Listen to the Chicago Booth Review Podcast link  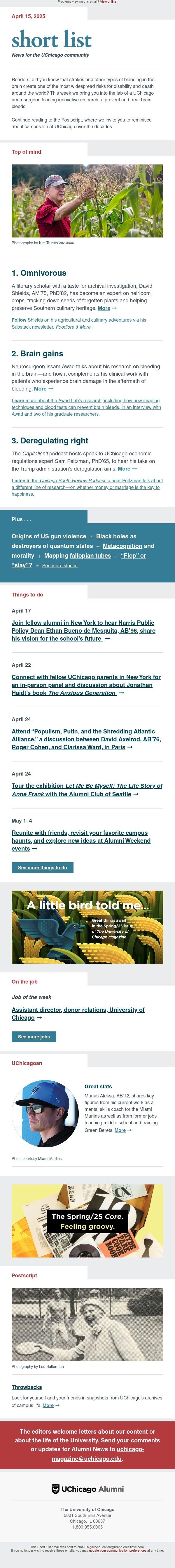tap(87, 487)
